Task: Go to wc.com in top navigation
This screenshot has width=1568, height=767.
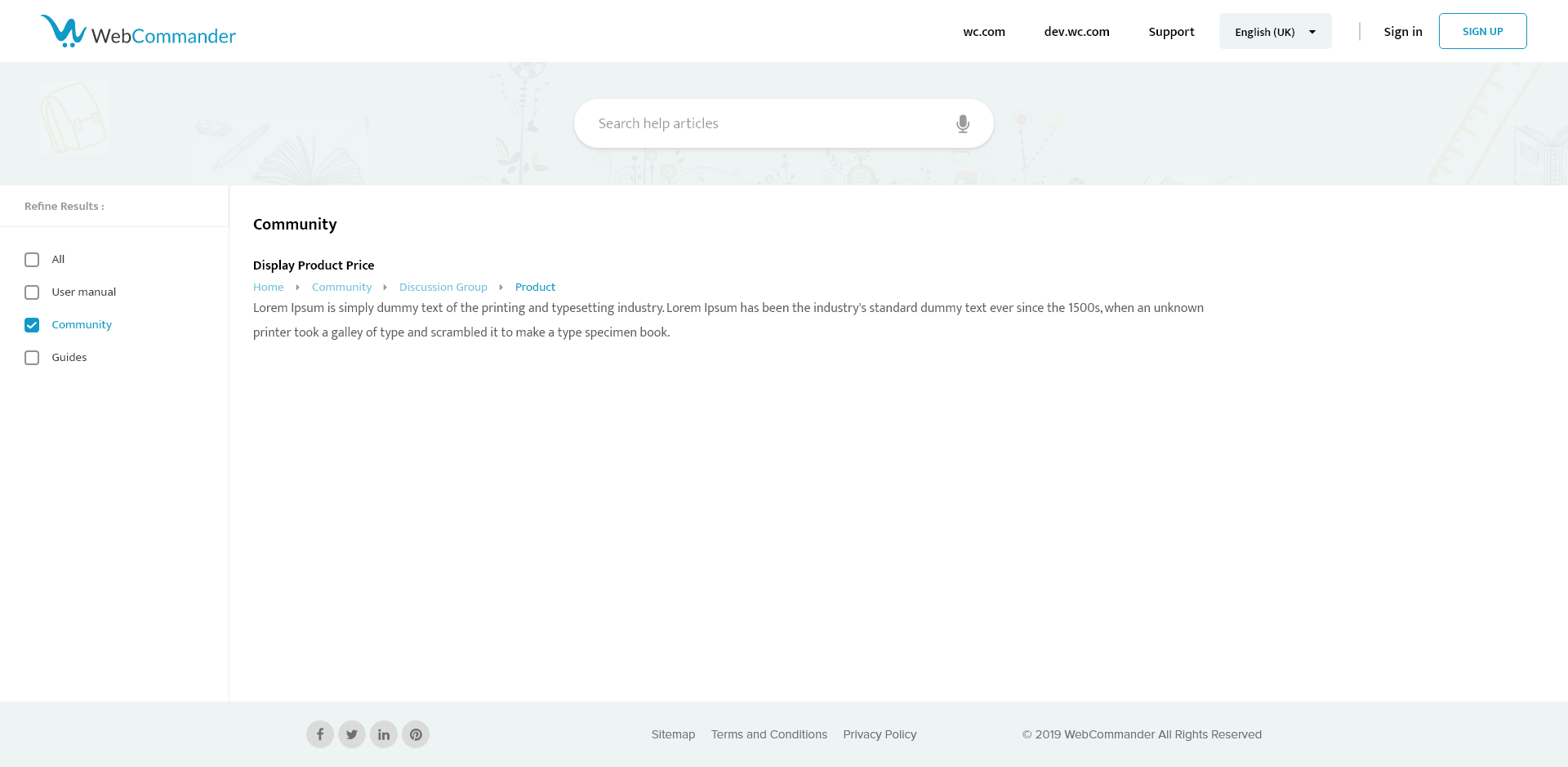Action: [x=984, y=32]
